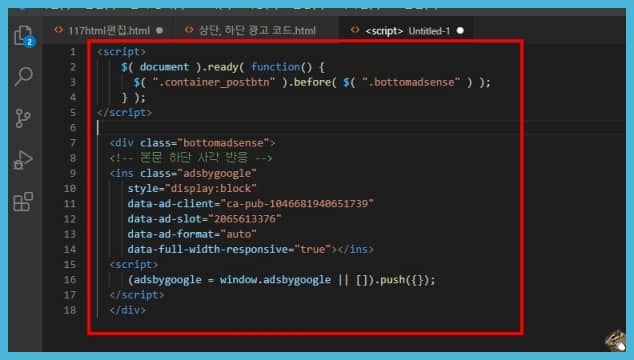634x360 pixels.
Task: Click the data-ad-slot value 2065613376
Action: (x=245, y=219)
